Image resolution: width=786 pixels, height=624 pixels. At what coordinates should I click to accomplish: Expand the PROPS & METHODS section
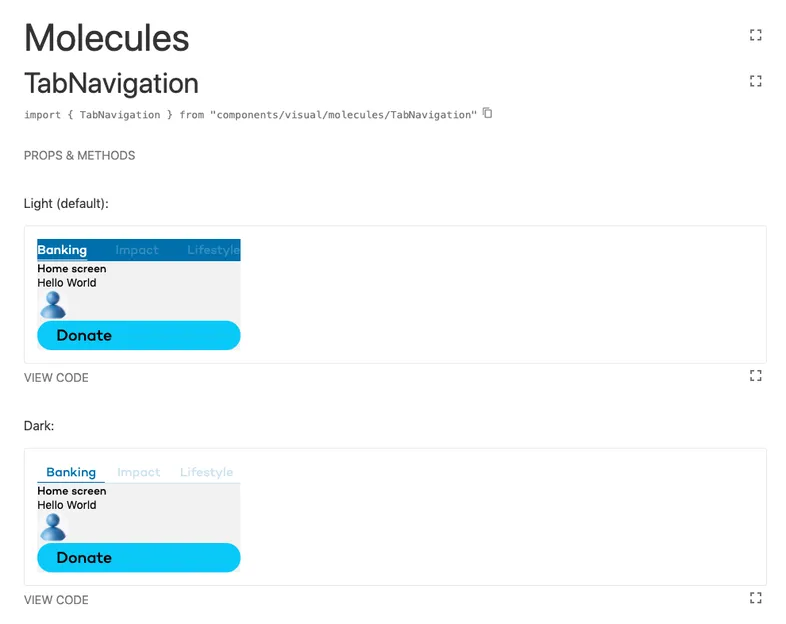[x=79, y=156]
